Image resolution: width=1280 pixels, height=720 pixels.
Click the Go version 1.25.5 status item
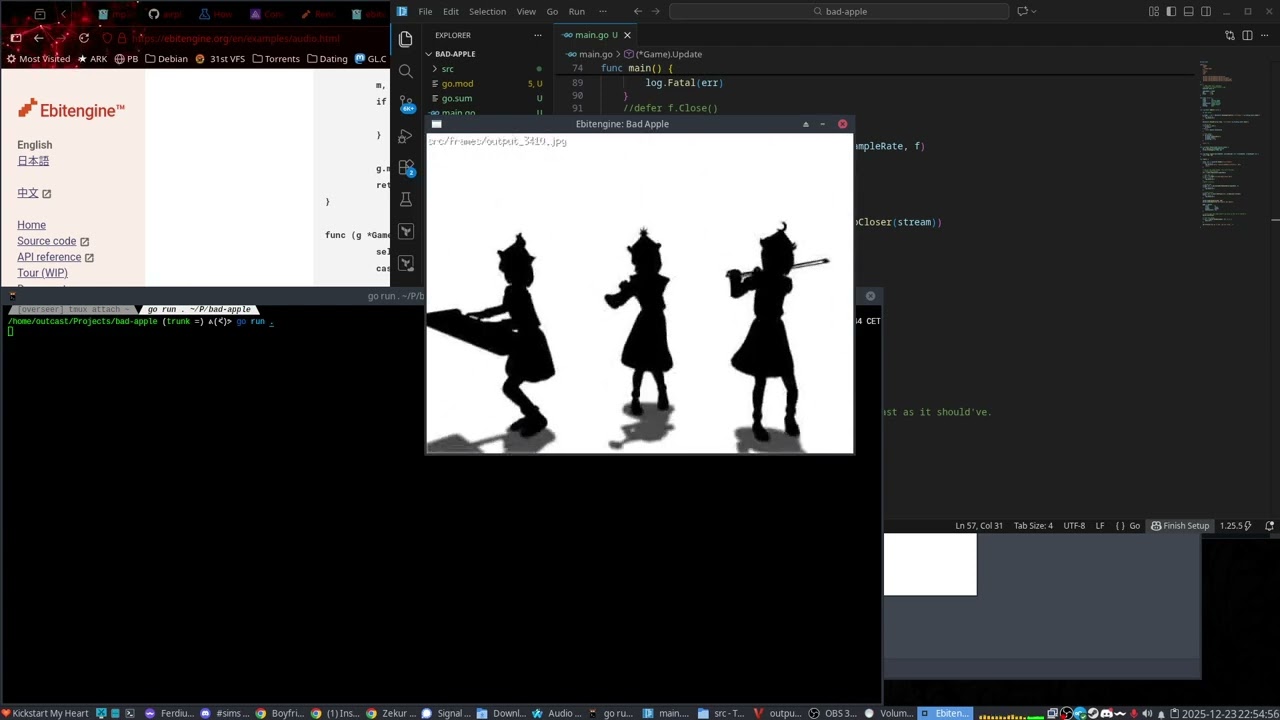pyautogui.click(x=1235, y=526)
